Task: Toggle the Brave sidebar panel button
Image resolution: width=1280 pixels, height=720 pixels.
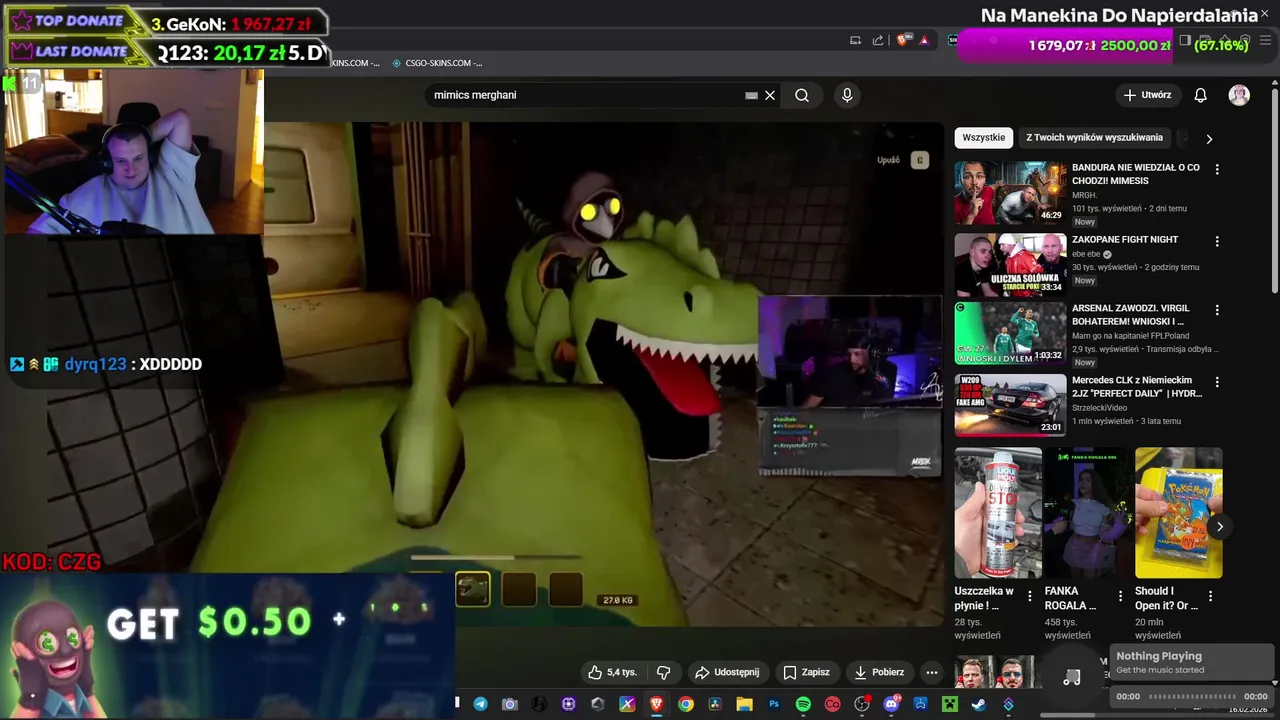Action: pyautogui.click(x=1184, y=40)
